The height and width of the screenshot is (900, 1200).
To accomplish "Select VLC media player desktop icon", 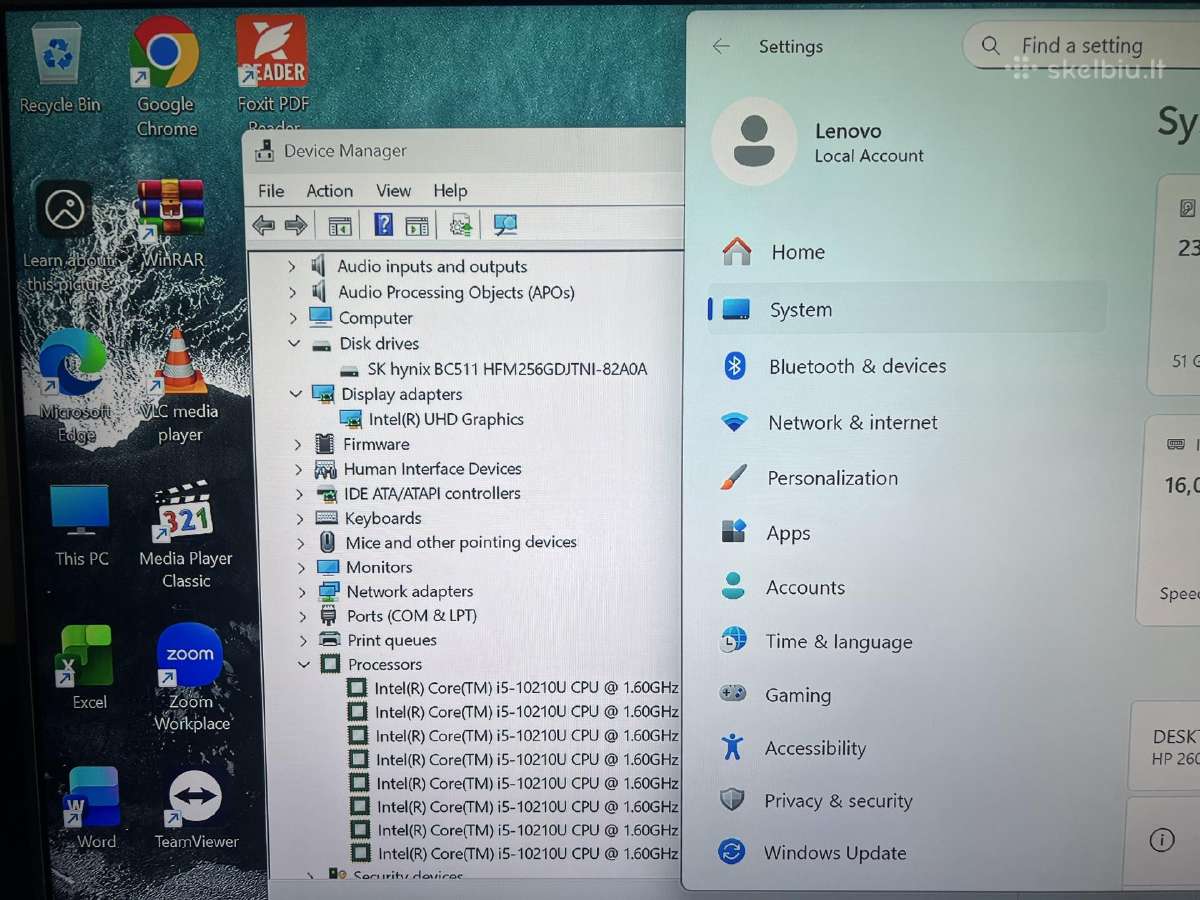I will point(179,385).
